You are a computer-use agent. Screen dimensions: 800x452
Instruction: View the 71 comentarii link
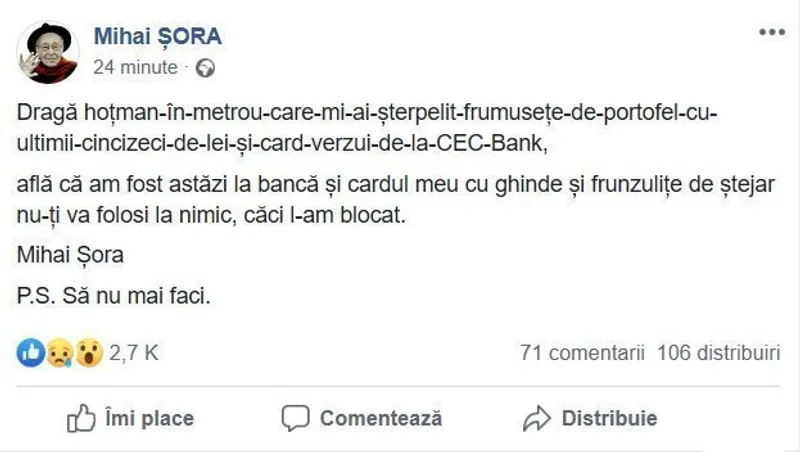click(x=581, y=352)
